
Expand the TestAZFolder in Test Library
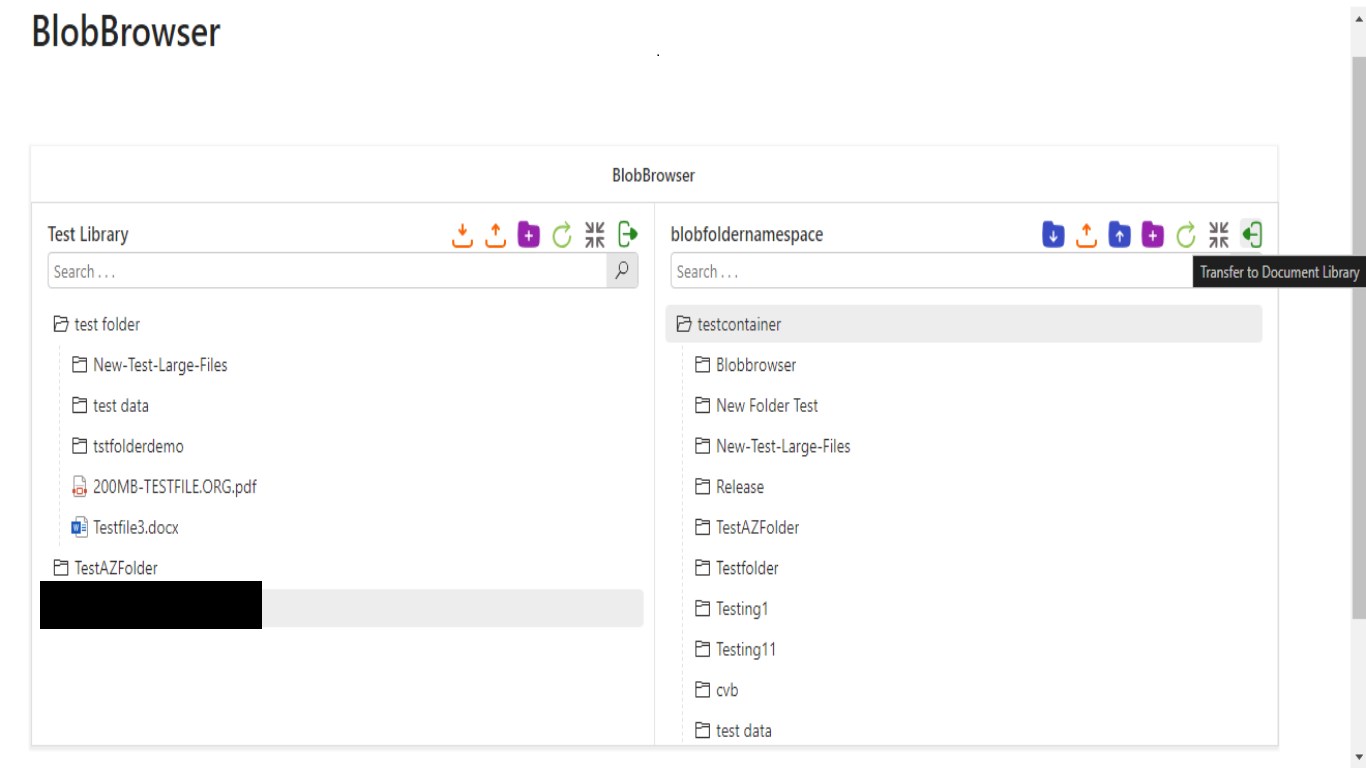[x=61, y=568]
